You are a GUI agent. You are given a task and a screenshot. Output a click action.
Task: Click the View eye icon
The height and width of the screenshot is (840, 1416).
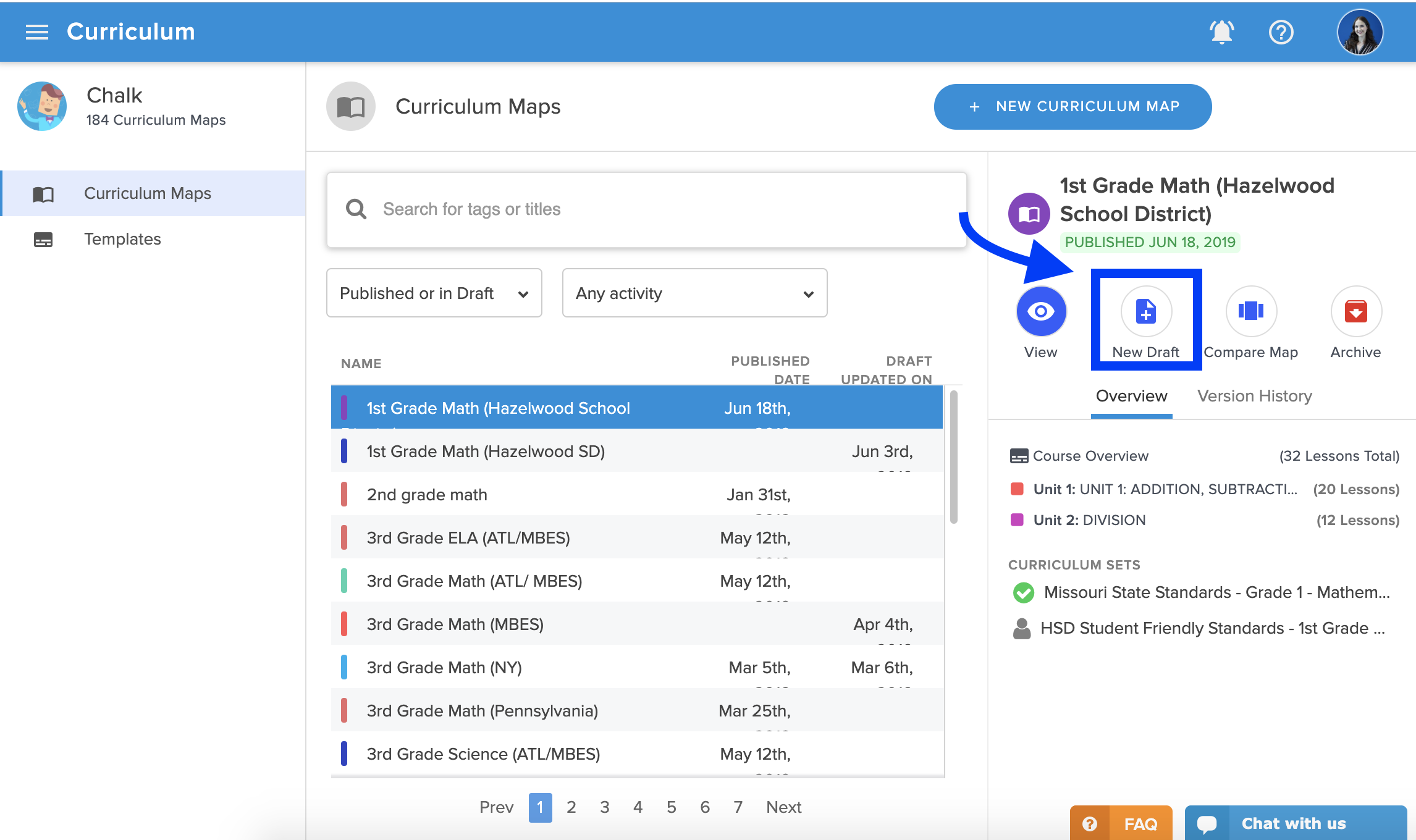1041,311
